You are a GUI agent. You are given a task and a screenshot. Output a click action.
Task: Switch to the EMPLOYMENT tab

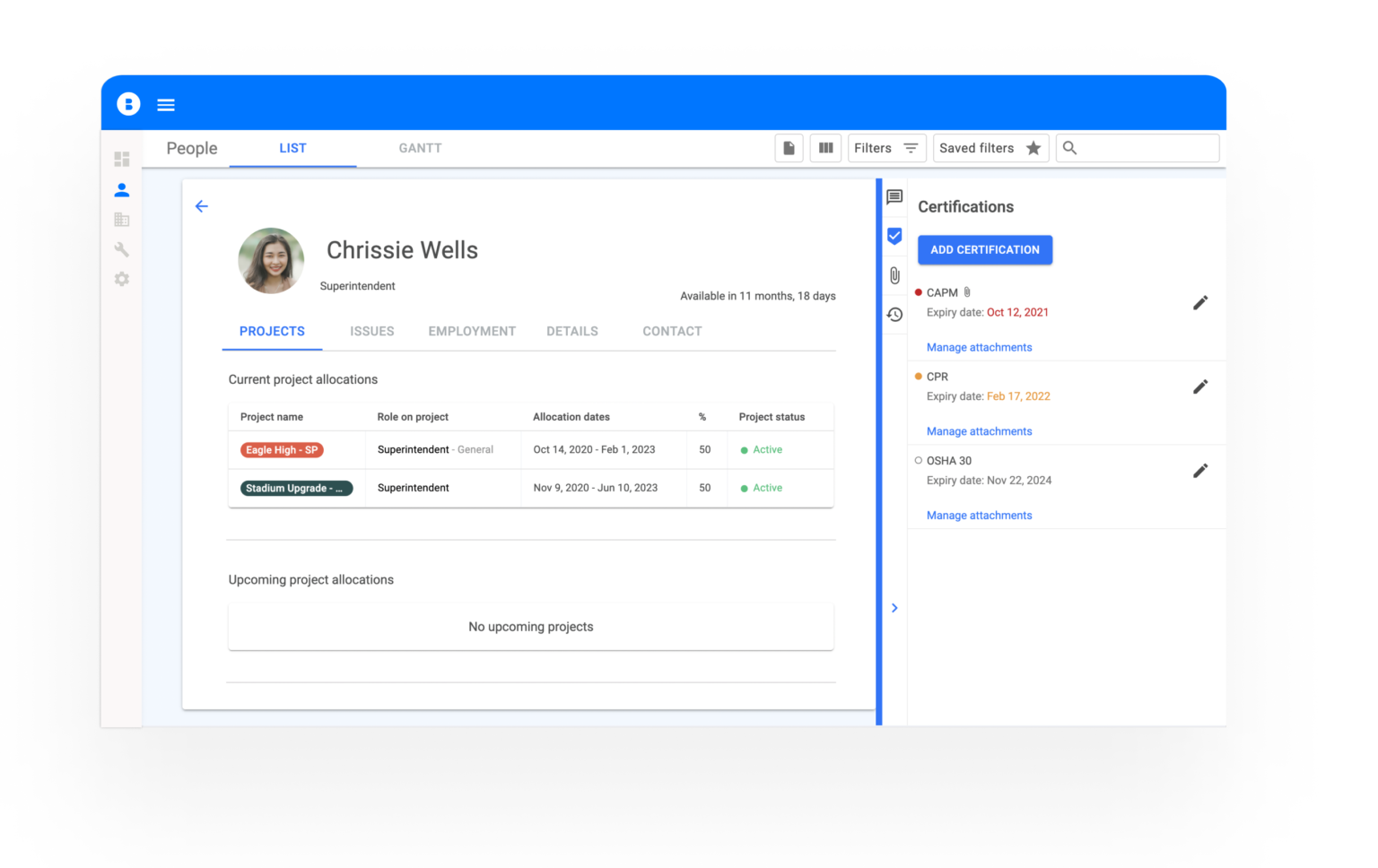(x=472, y=332)
